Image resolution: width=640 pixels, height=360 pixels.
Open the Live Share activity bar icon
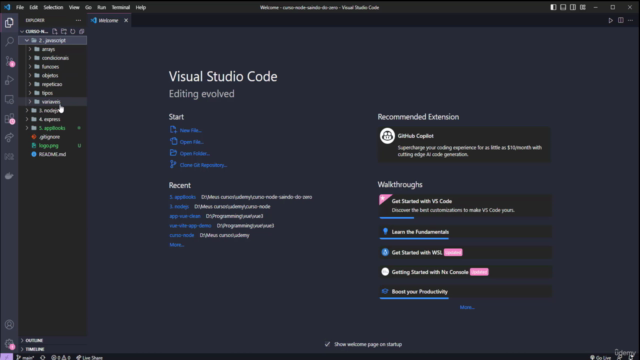point(9,138)
